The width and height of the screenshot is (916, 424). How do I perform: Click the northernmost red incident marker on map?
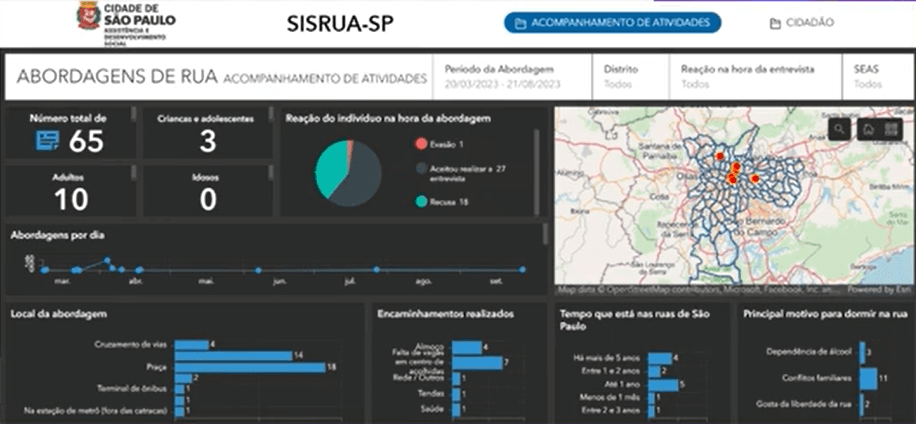tap(718, 156)
